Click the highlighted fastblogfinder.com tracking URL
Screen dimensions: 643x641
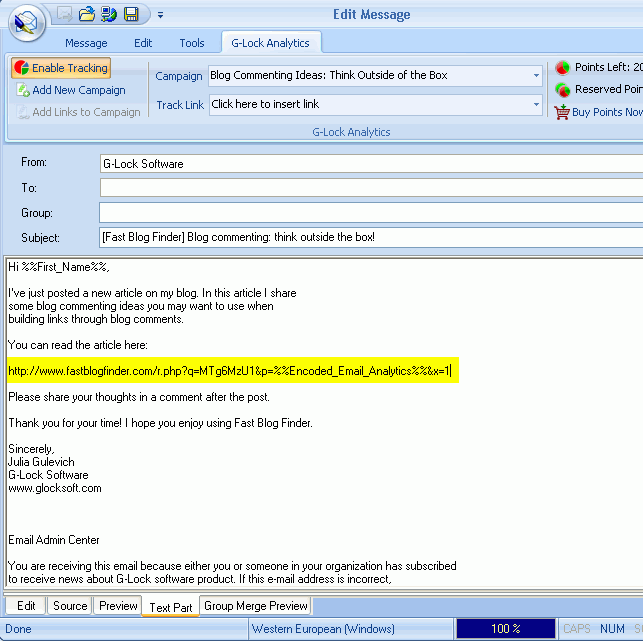230,371
